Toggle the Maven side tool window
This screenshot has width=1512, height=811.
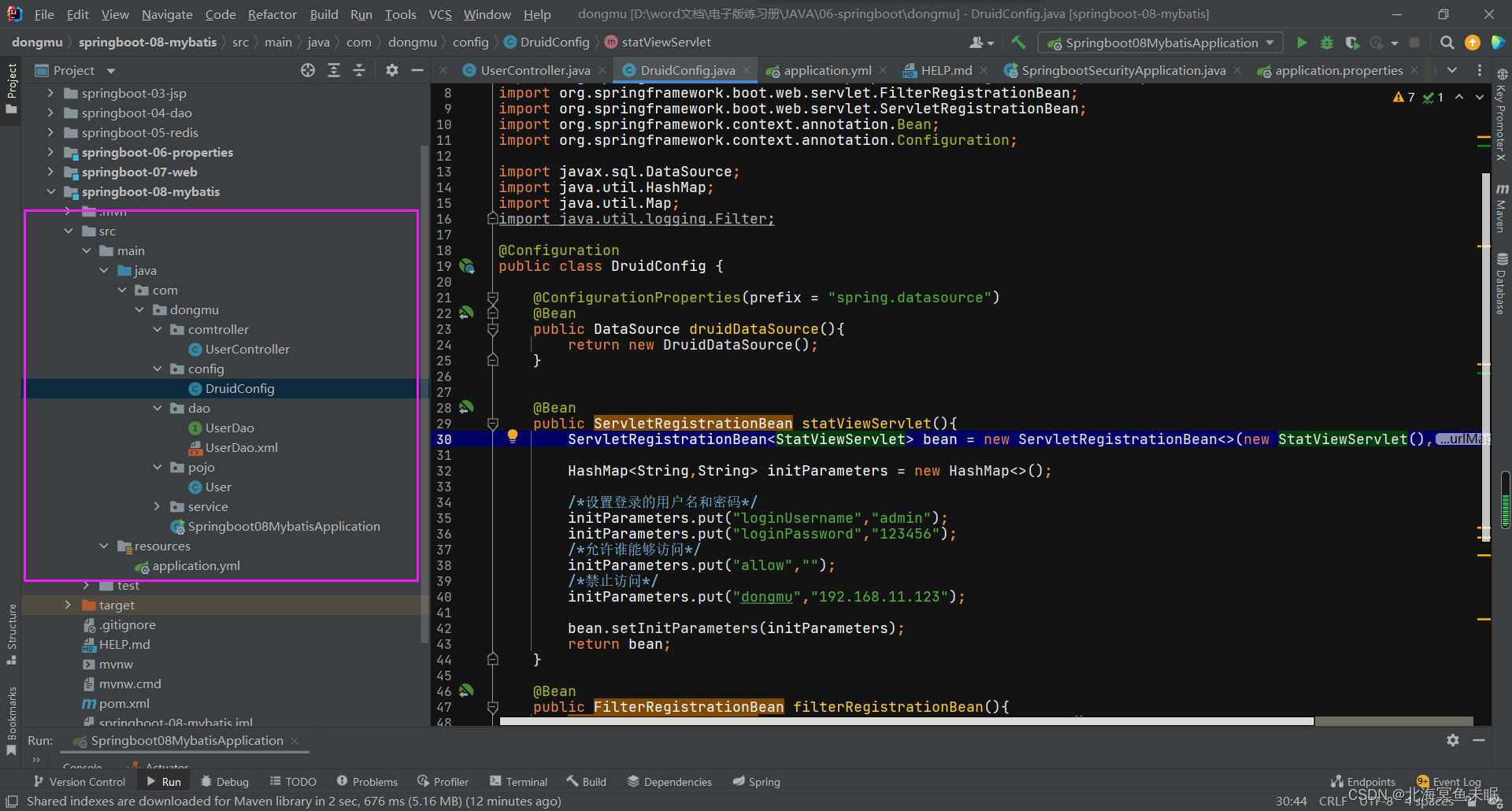tap(1502, 208)
